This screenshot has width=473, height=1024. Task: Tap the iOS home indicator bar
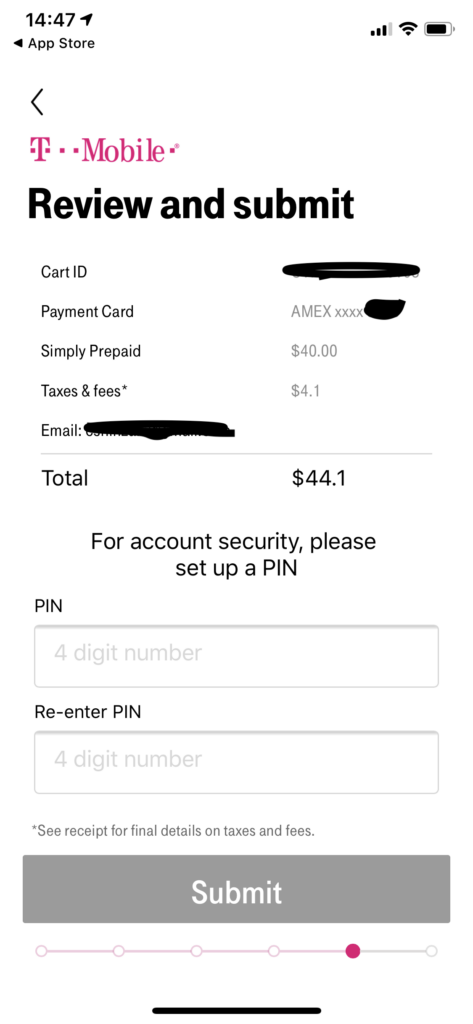tap(236, 1010)
